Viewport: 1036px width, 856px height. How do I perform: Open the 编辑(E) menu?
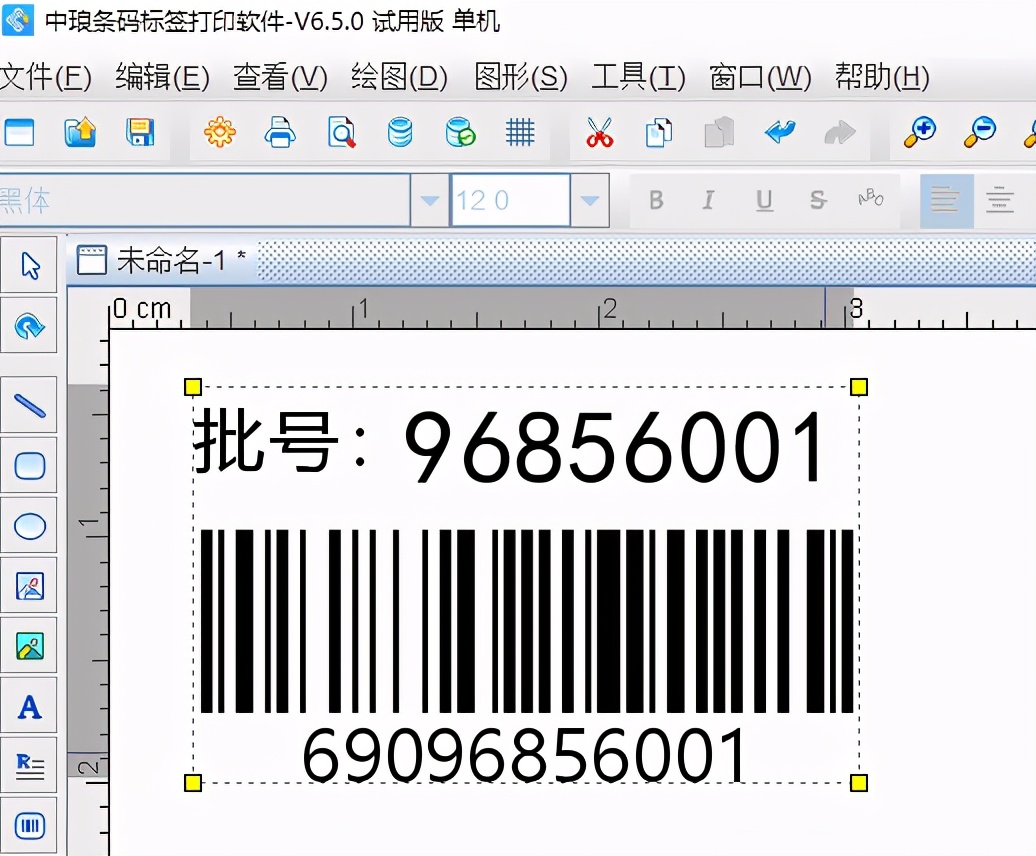pos(163,77)
